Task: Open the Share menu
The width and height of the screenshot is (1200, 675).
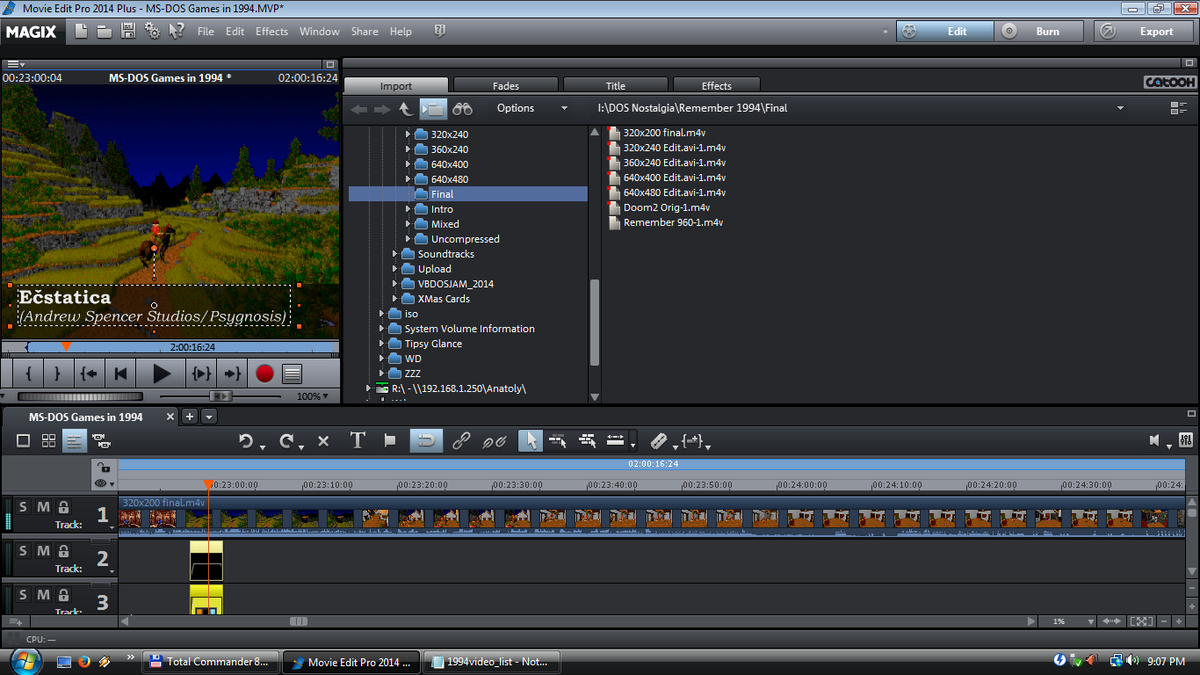Action: click(x=364, y=31)
